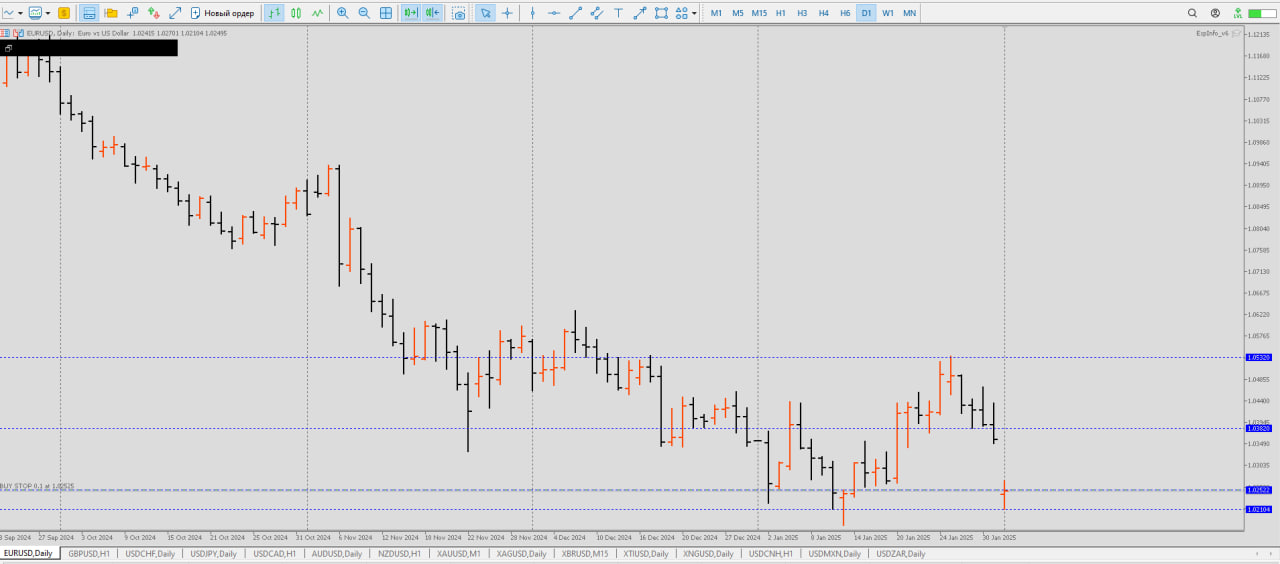Click the gold dollar market icon
This screenshot has width=1280, height=564.
click(64, 13)
